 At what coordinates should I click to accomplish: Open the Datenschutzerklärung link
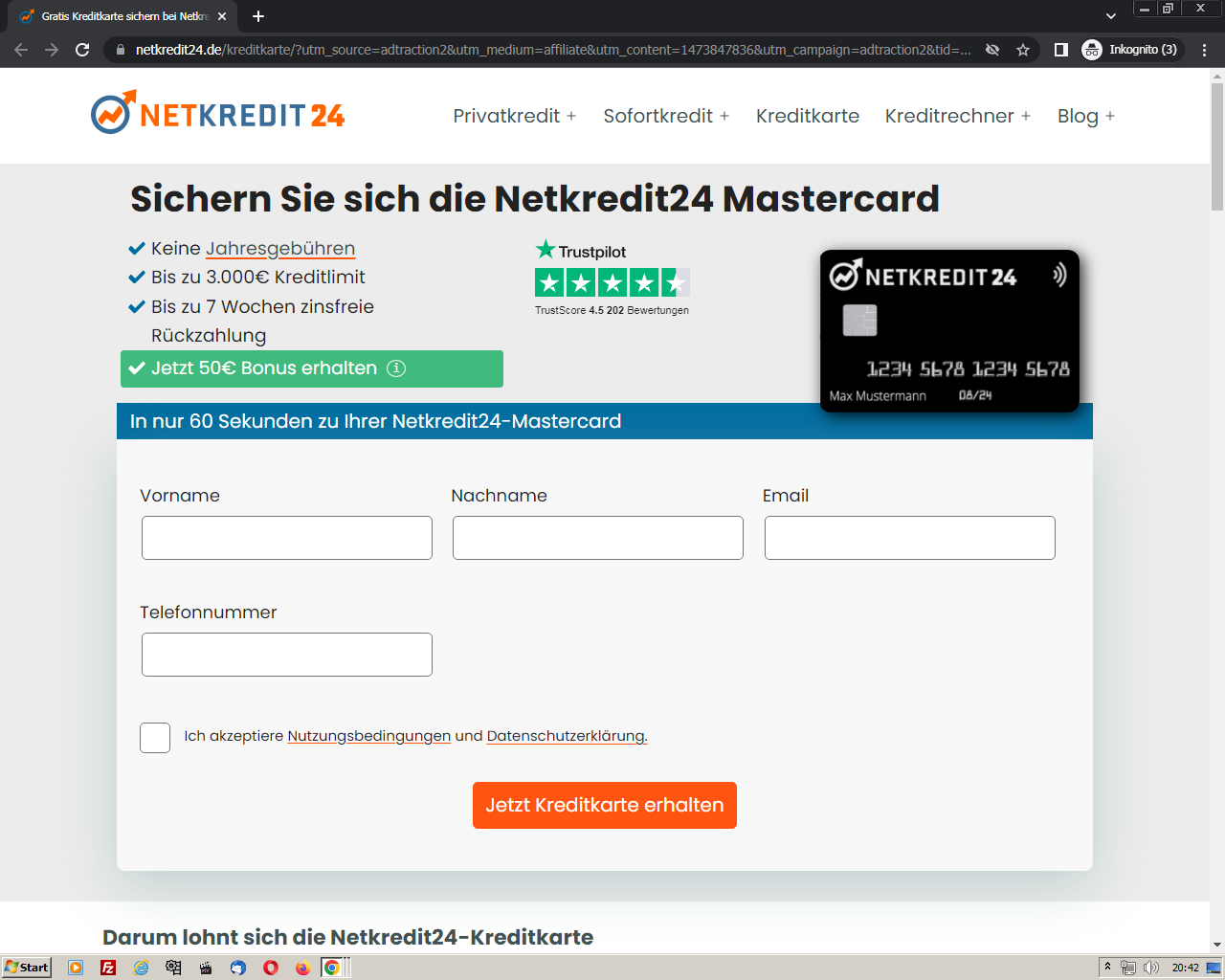568,736
